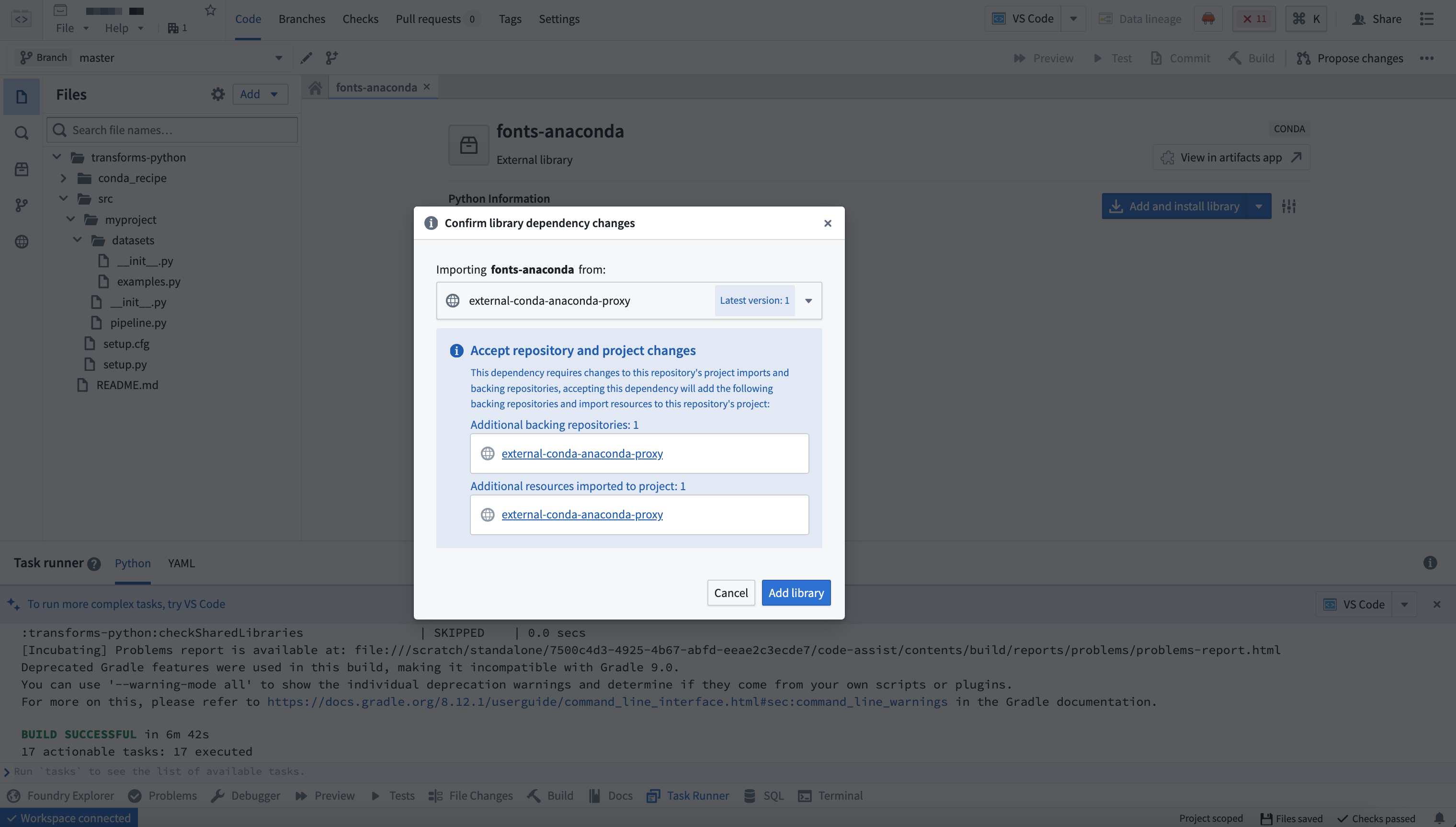Click the more actions ellipsis icon
1456x827 pixels.
(1427, 58)
